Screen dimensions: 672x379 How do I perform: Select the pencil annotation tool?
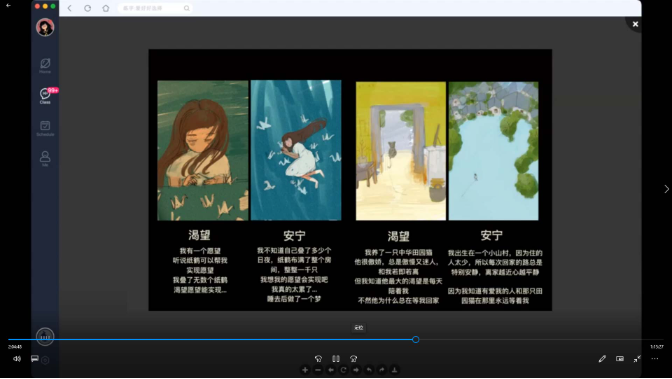602,359
